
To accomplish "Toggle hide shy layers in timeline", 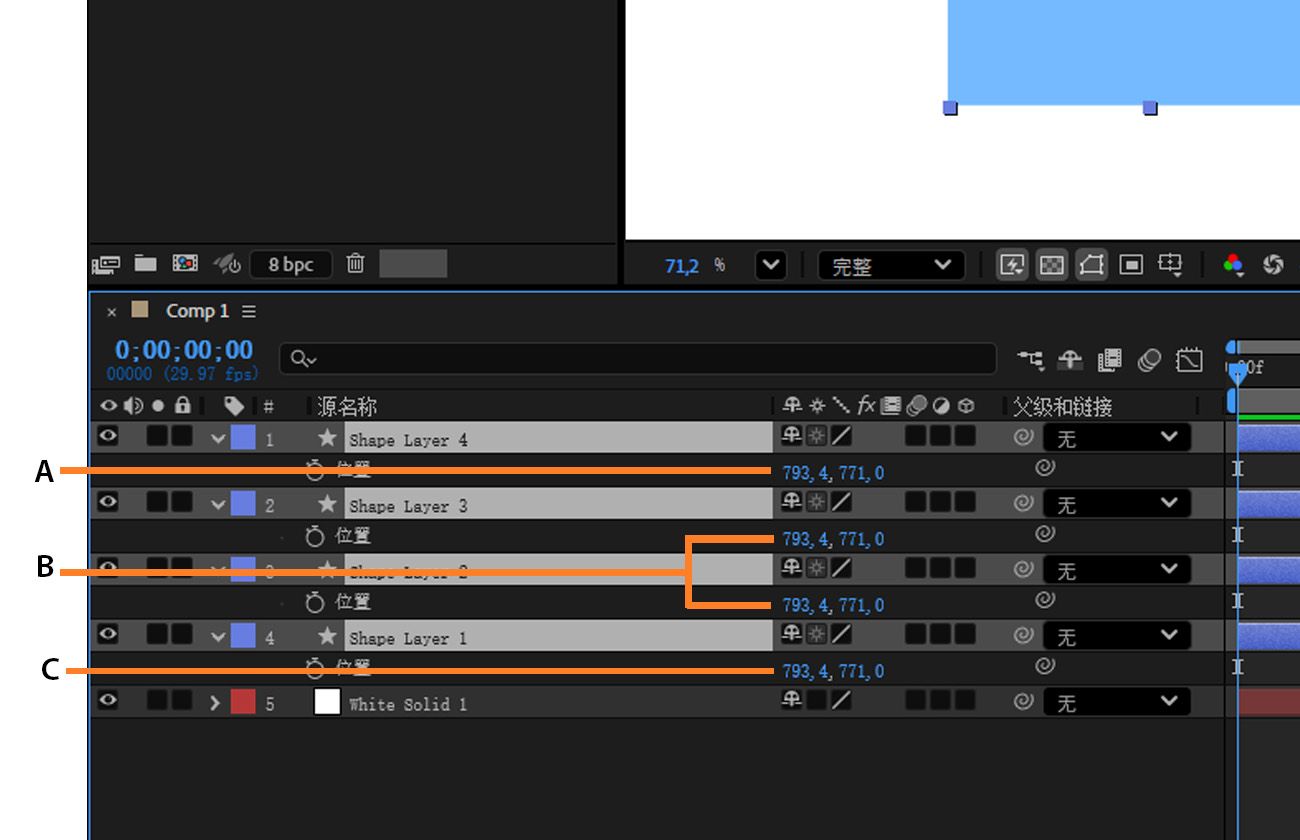I will click(1070, 359).
